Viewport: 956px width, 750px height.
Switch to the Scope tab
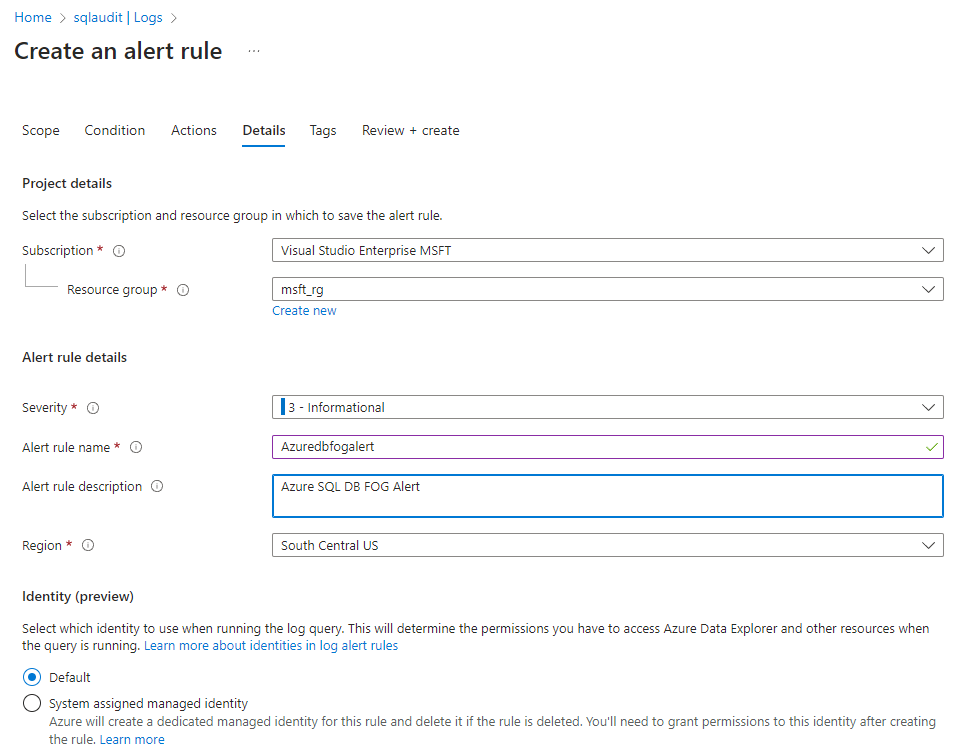point(41,131)
